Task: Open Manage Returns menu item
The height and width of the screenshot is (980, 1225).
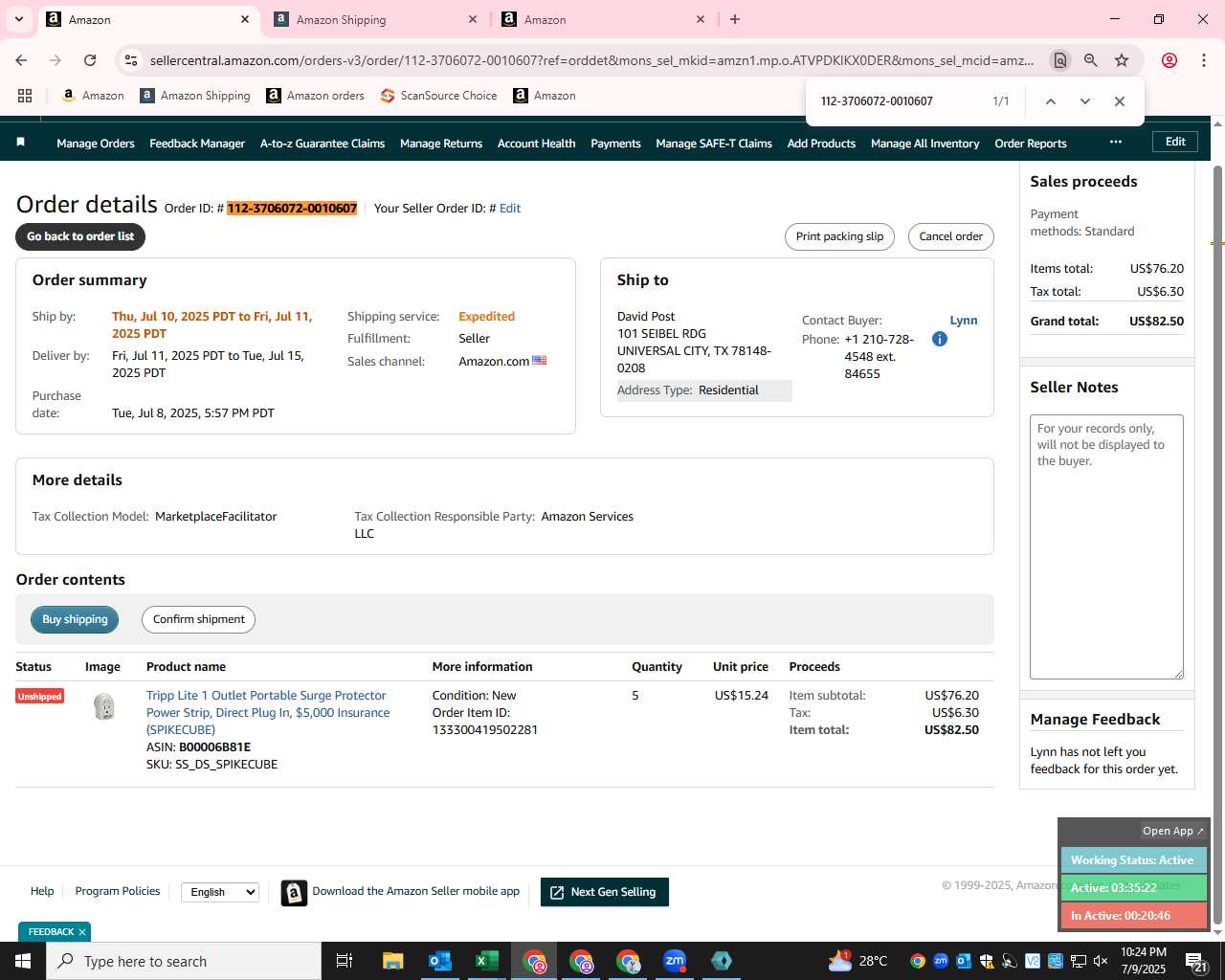Action: click(441, 144)
